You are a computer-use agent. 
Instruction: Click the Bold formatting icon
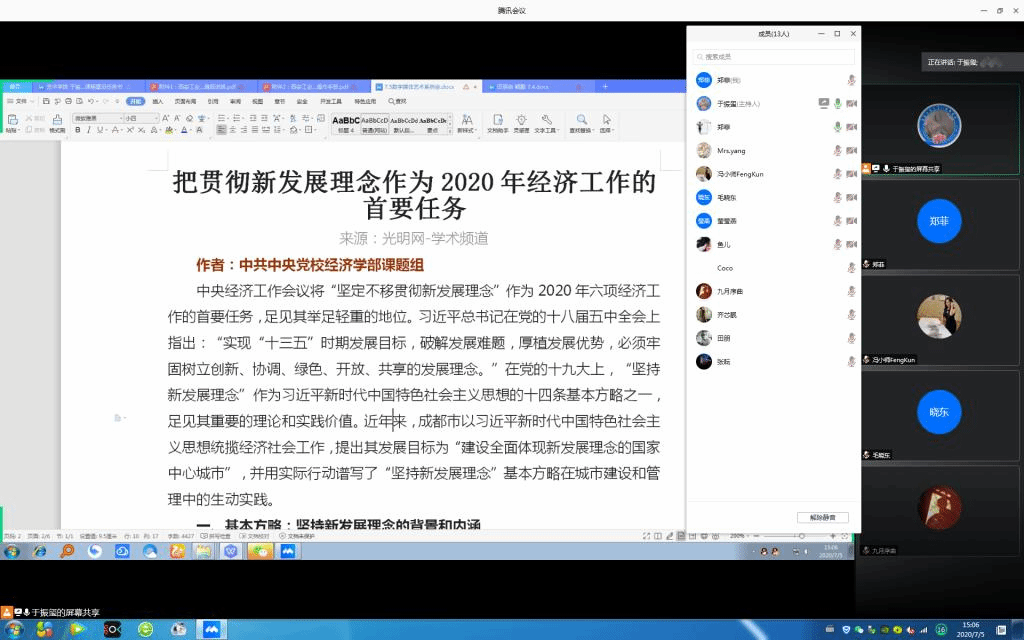pos(78,130)
